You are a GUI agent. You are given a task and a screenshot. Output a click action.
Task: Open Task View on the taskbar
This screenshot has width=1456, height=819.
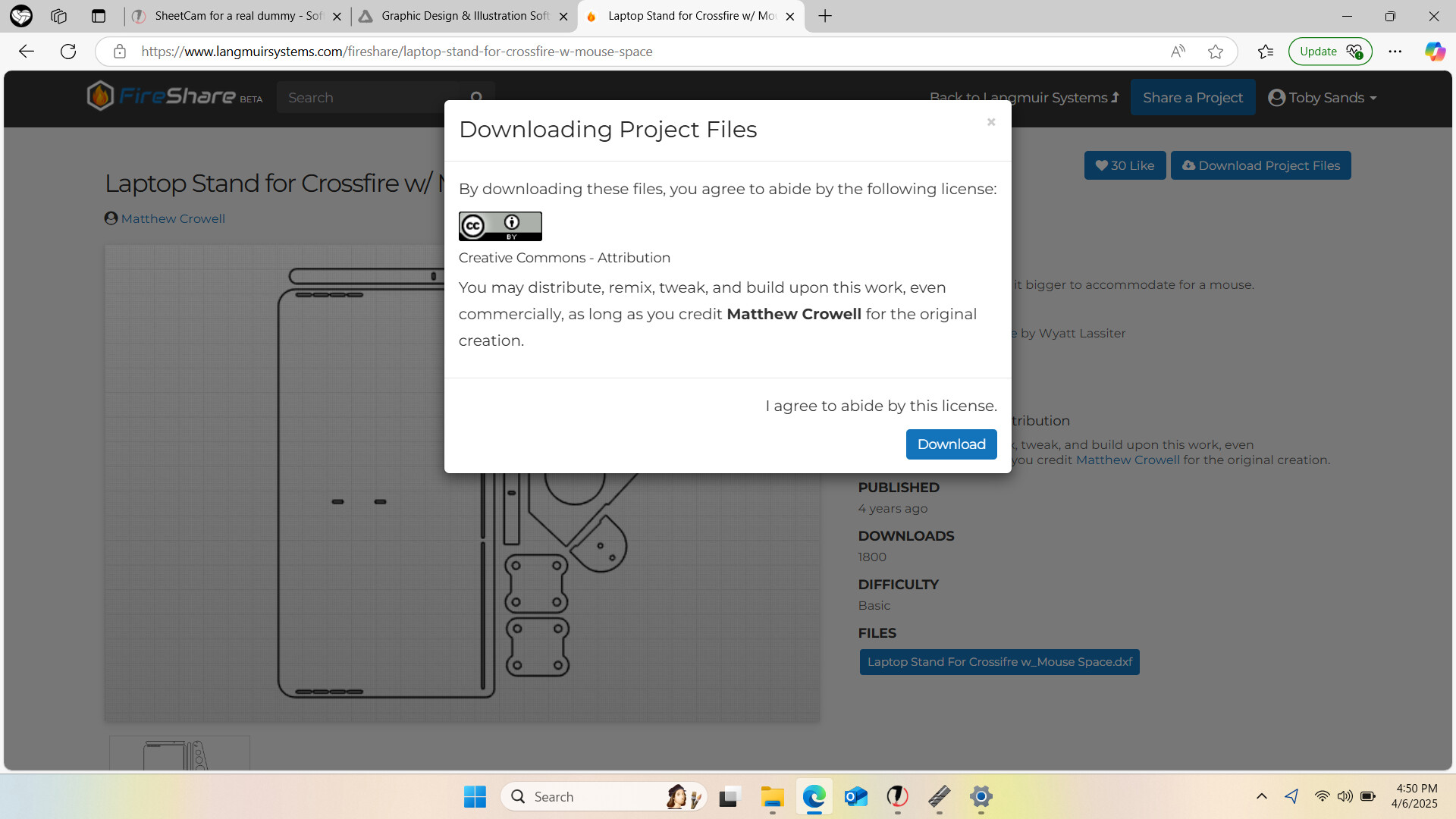(729, 797)
